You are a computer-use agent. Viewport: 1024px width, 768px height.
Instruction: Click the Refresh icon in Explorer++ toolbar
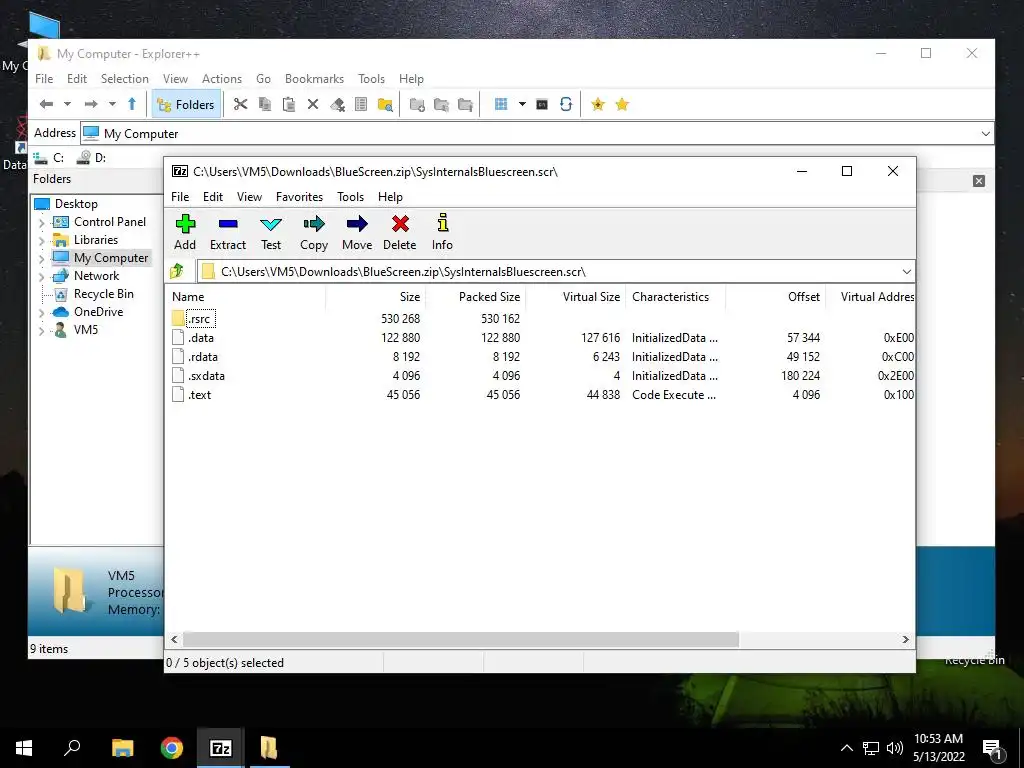click(566, 104)
